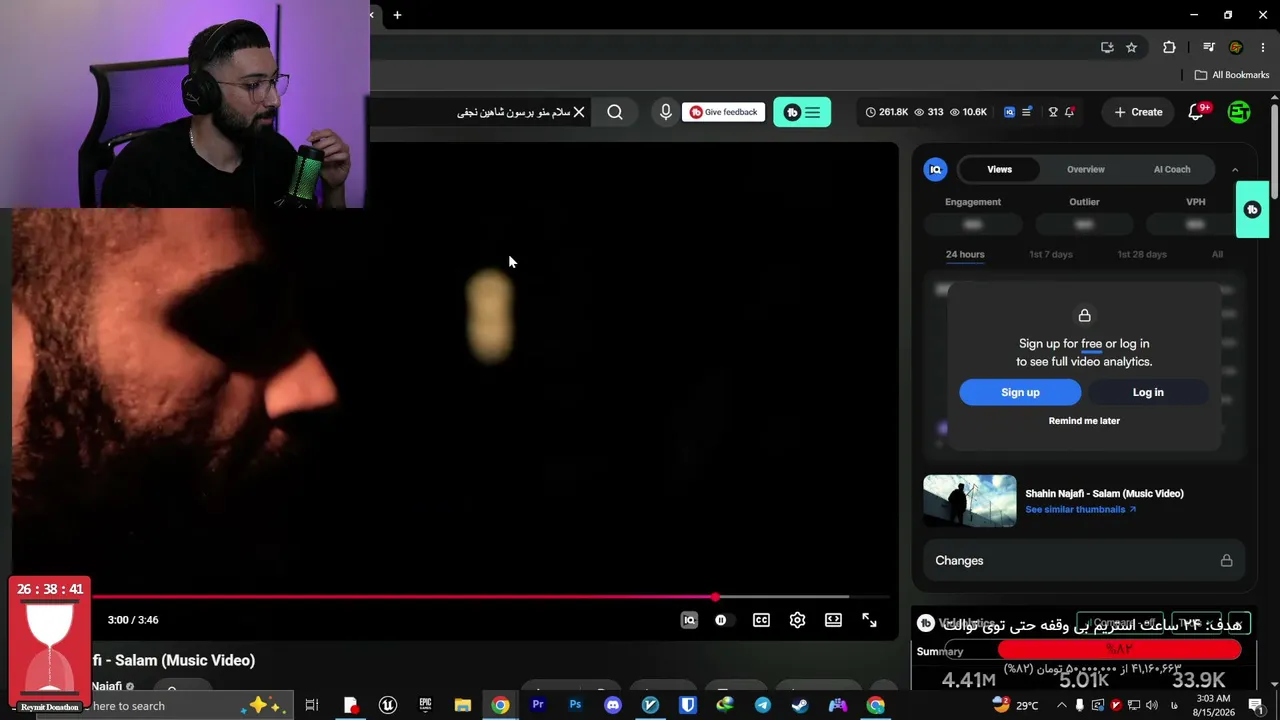Select the 1st 7 days time range

pos(1051,254)
